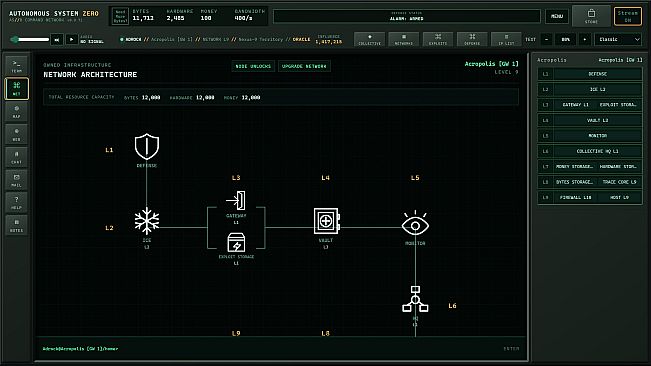Open the HELP sidebar panel
The height and width of the screenshot is (366, 651).
pyautogui.click(x=17, y=203)
